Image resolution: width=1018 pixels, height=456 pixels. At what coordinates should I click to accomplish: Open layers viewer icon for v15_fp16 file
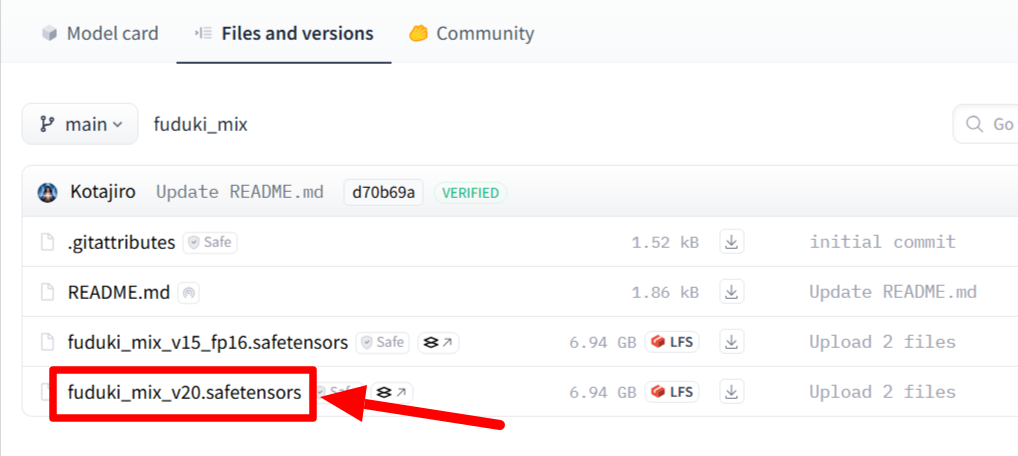coord(438,342)
